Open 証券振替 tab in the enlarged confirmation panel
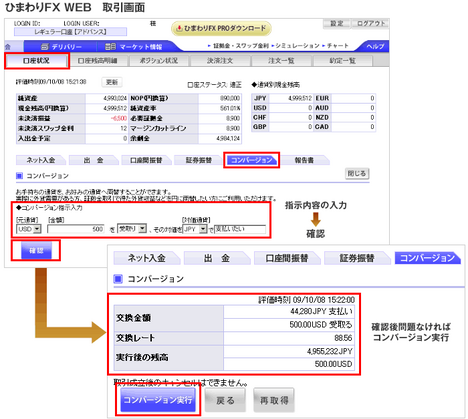 (357, 258)
